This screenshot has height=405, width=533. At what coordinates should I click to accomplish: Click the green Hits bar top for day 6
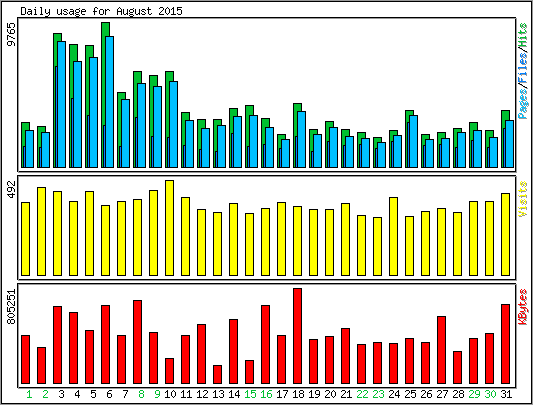(x=105, y=29)
